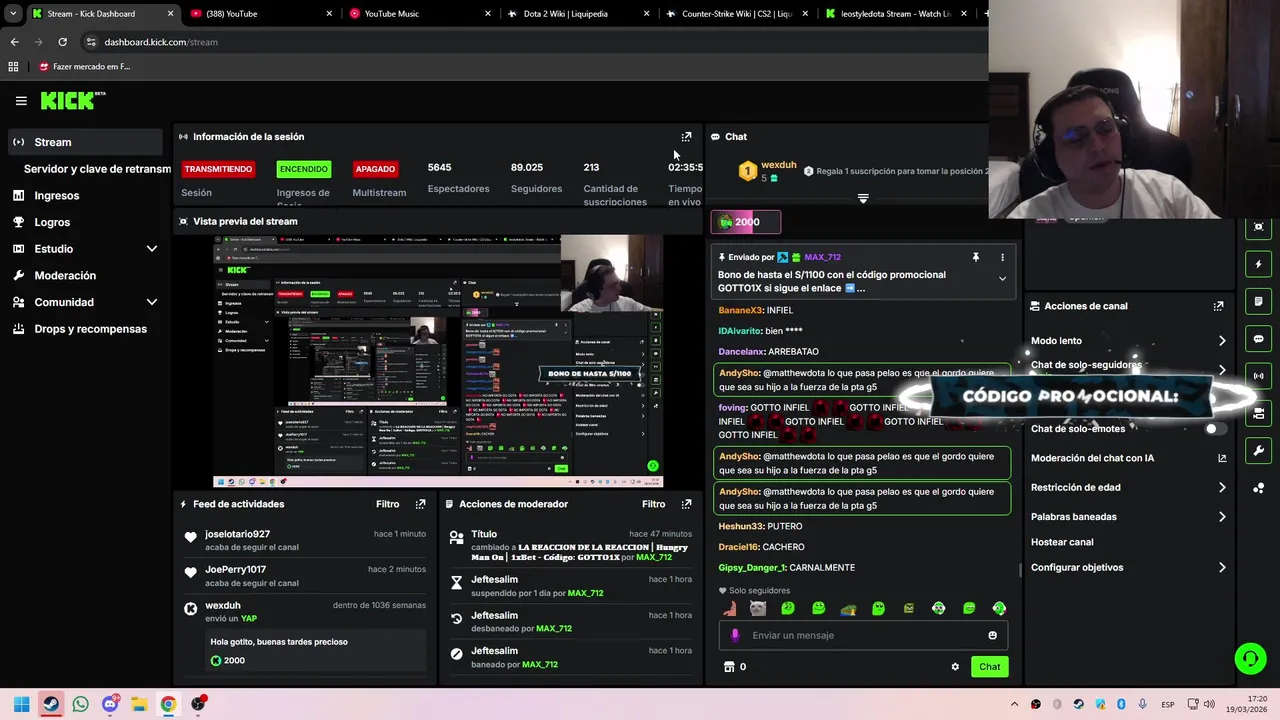Open the browser apps grid icon
This screenshot has height=720, width=1280.
click(13, 67)
